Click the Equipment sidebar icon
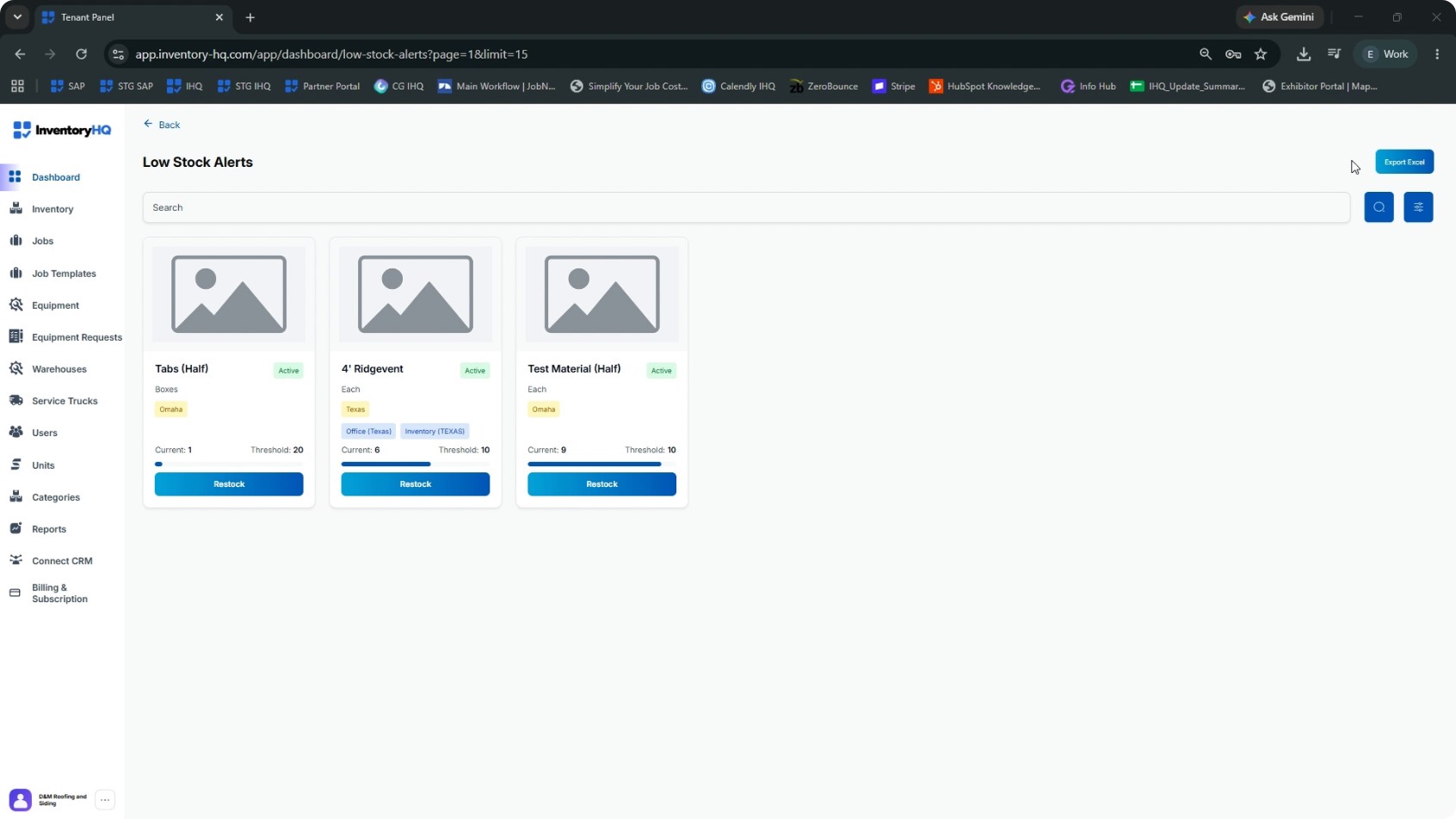 coord(15,305)
